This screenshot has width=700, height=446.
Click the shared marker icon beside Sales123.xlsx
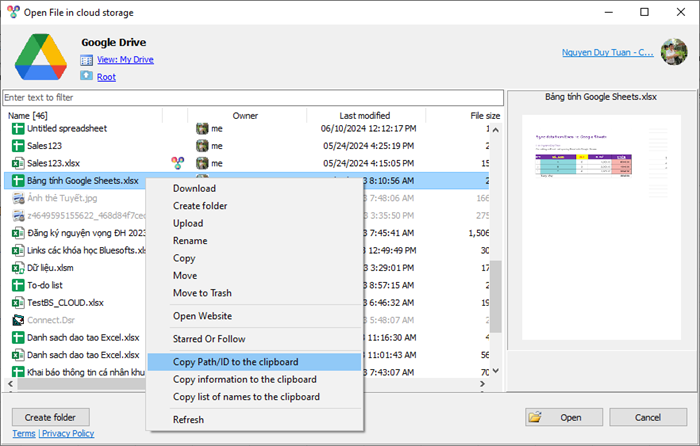pyautogui.click(x=178, y=163)
